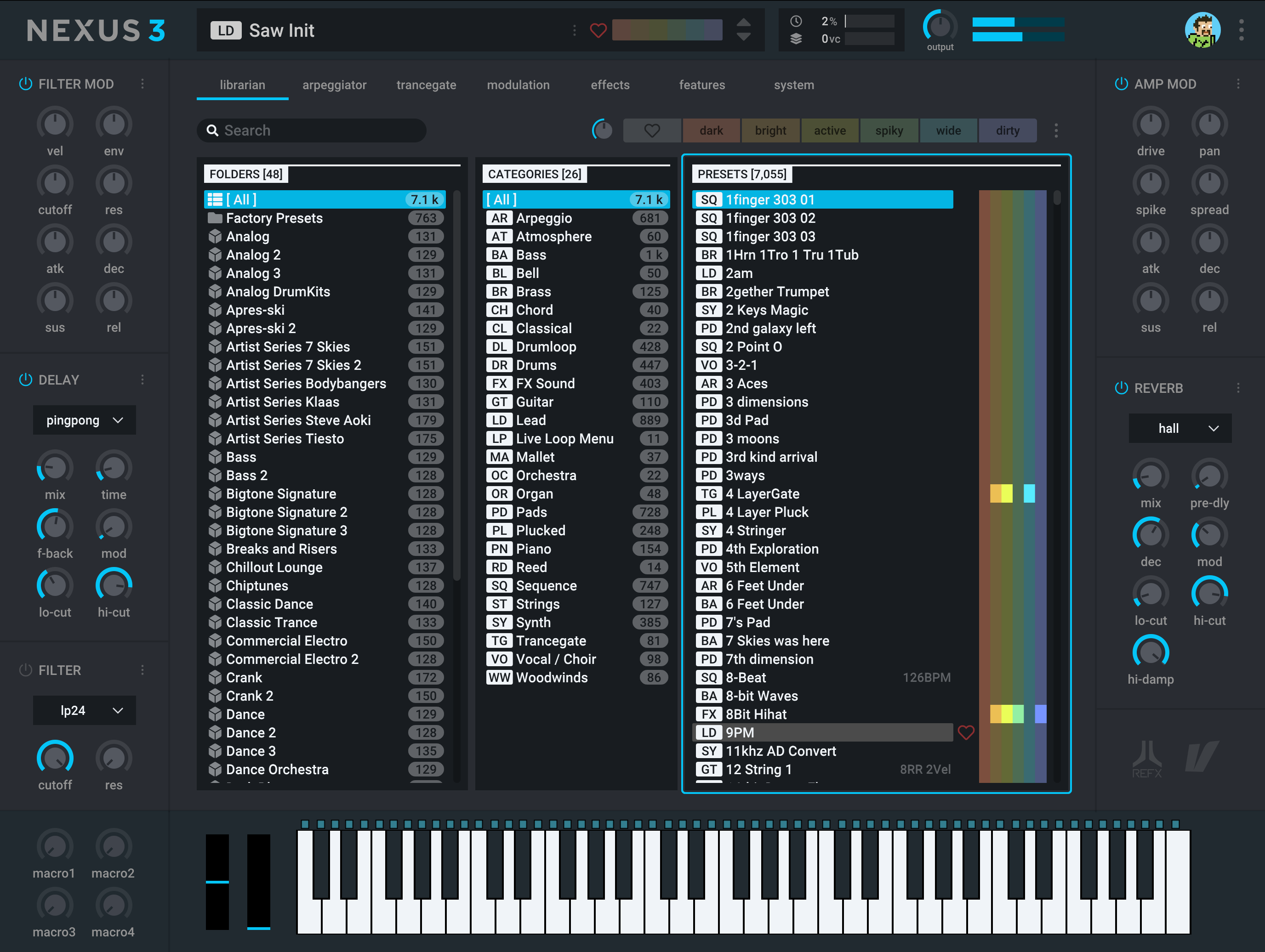The image size is (1265, 952).
Task: Switch to the features tab
Action: [x=702, y=85]
